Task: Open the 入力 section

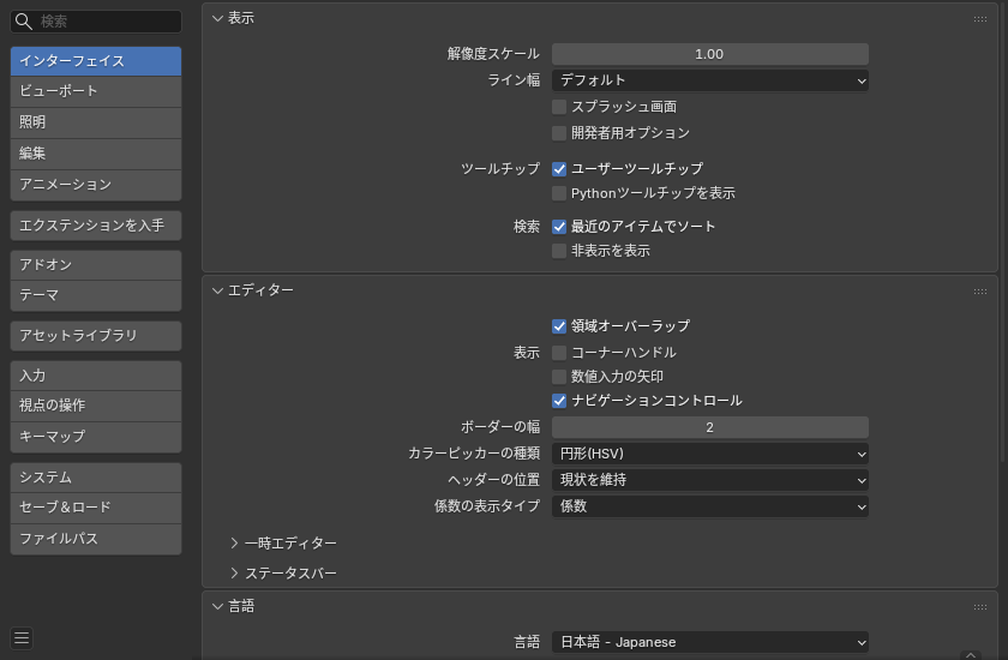Action: click(96, 375)
